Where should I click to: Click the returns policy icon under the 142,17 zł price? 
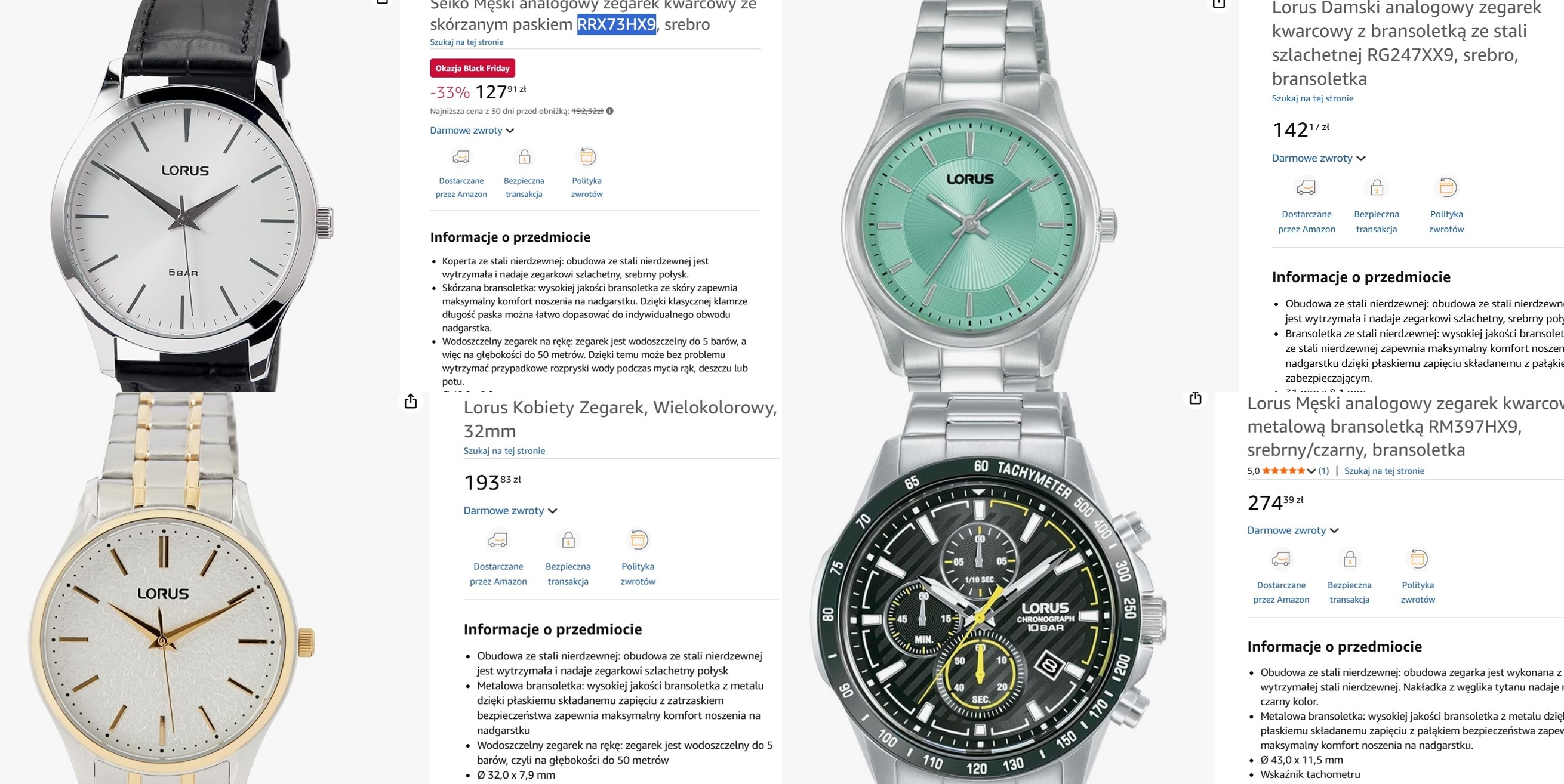(x=1447, y=187)
